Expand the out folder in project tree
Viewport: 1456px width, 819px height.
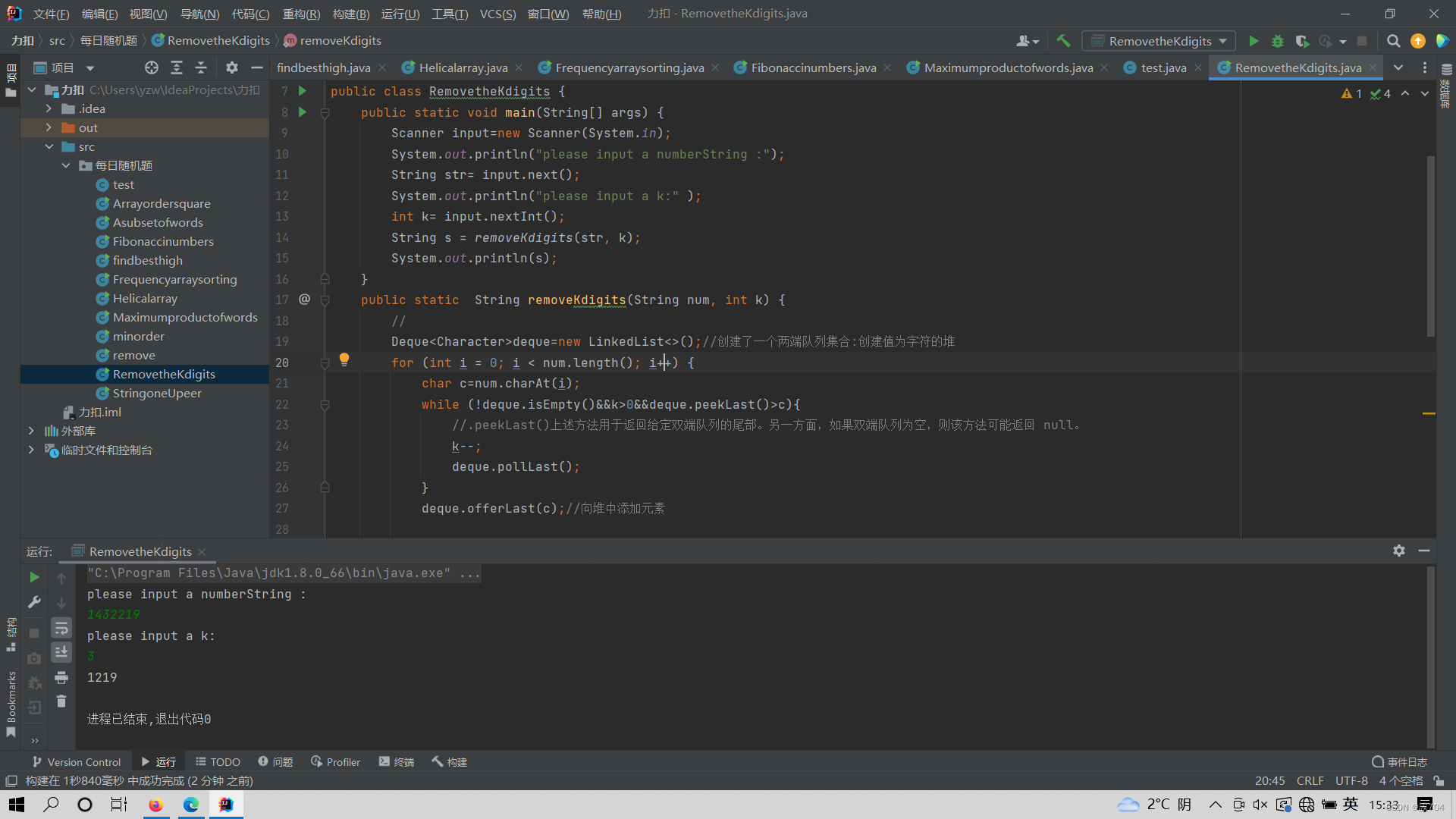pos(49,127)
